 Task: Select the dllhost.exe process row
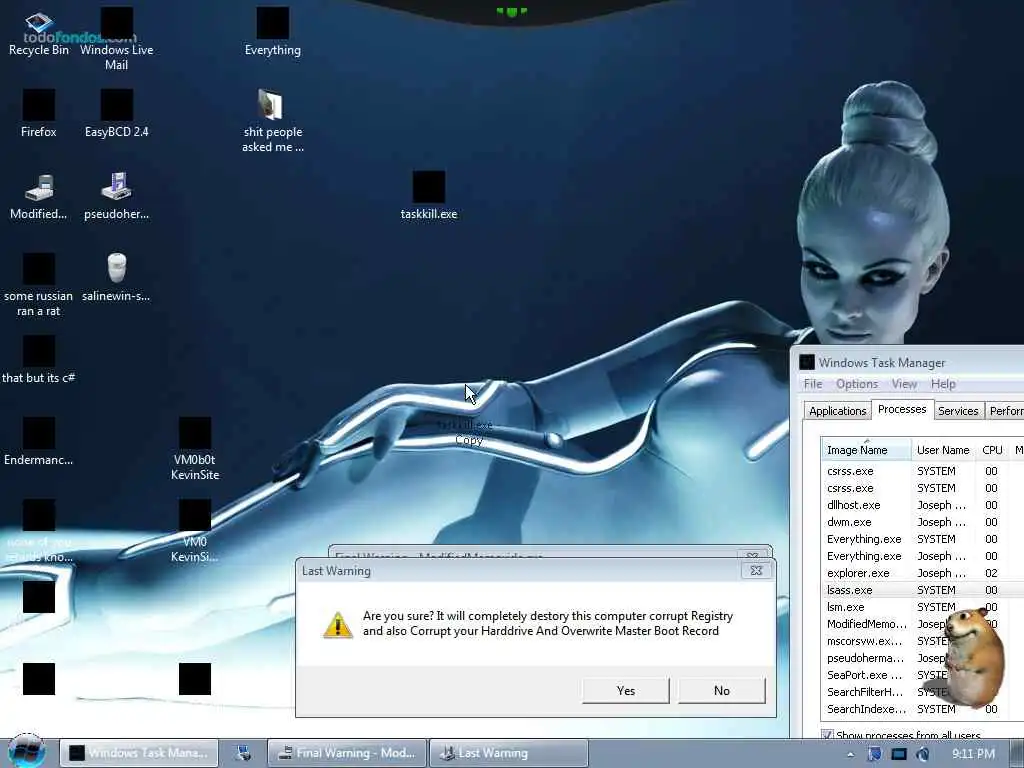click(x=922, y=505)
